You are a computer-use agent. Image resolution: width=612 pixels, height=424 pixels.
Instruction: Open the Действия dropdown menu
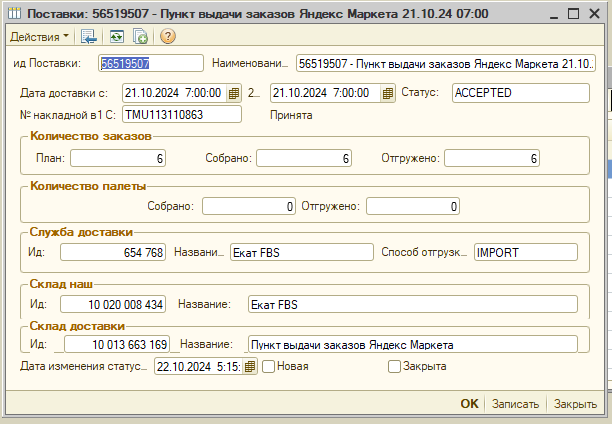click(x=39, y=37)
